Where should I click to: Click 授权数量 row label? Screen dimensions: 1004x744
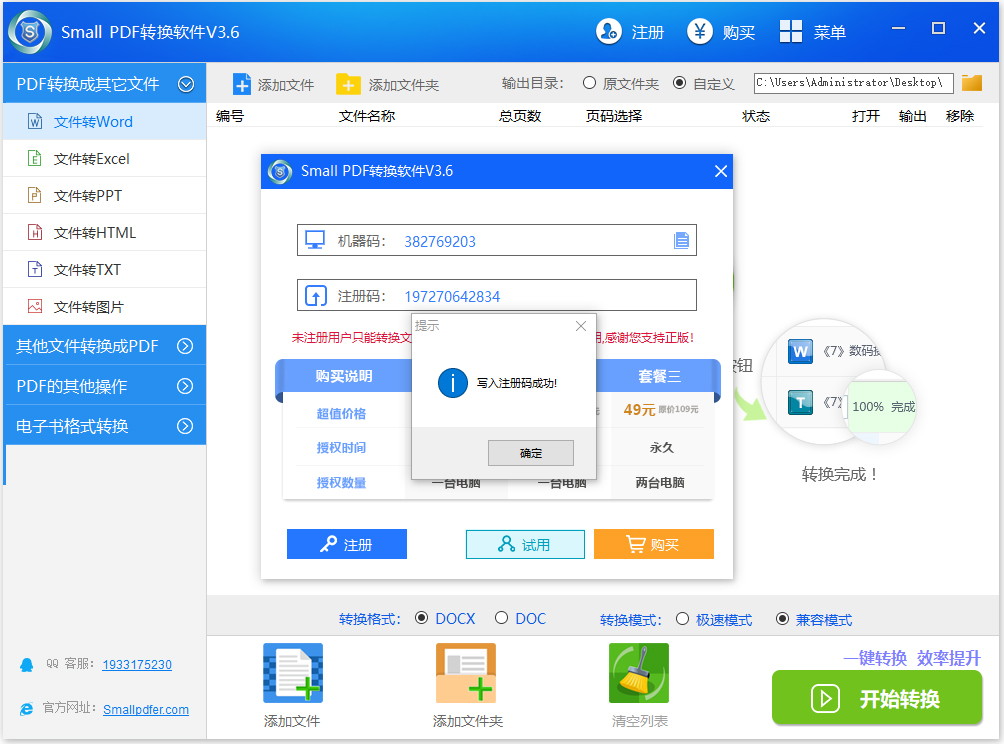pos(341,483)
